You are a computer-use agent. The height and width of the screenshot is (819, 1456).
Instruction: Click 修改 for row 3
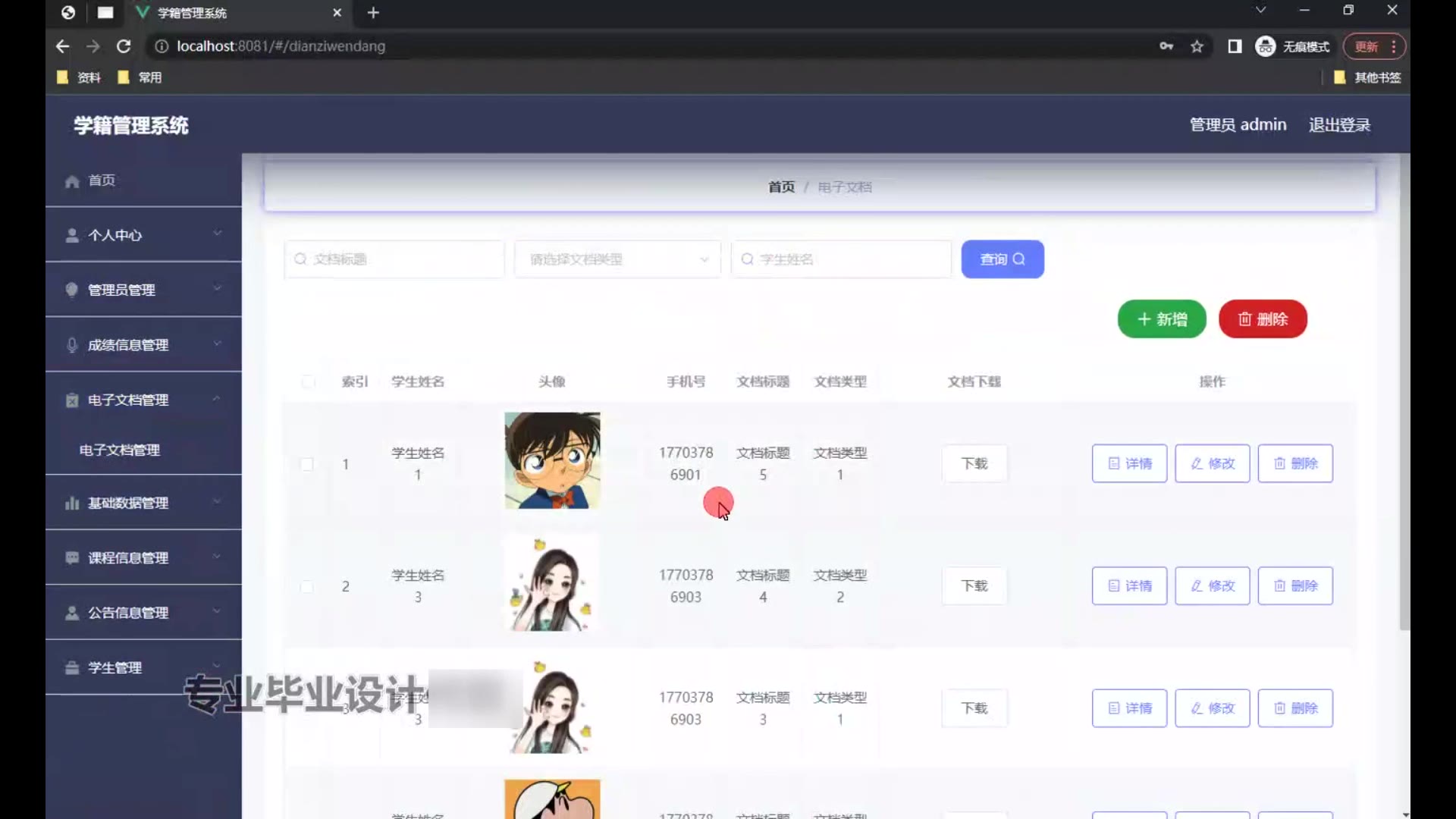[1213, 708]
